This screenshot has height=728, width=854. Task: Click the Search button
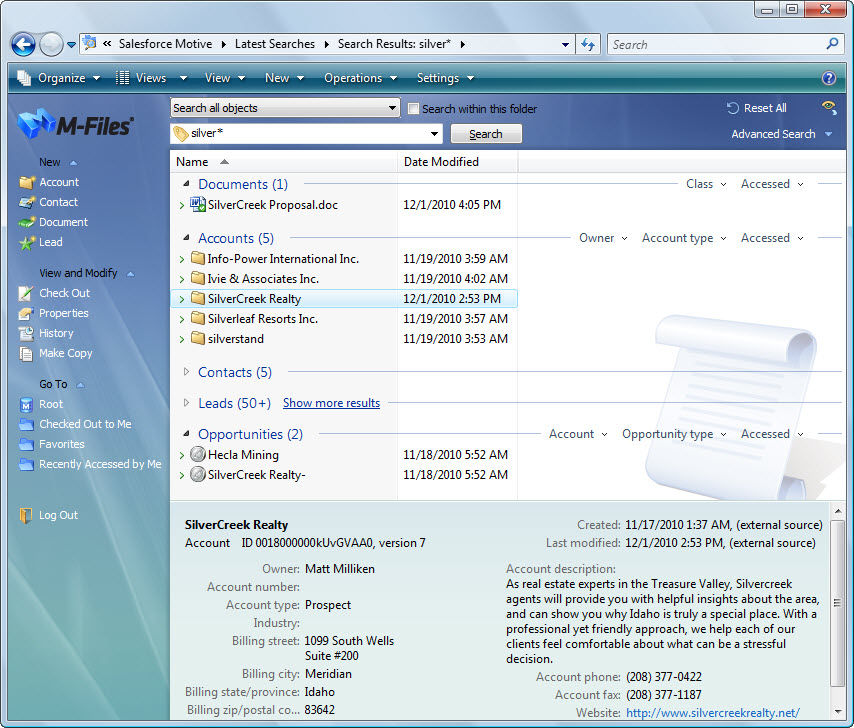point(486,134)
